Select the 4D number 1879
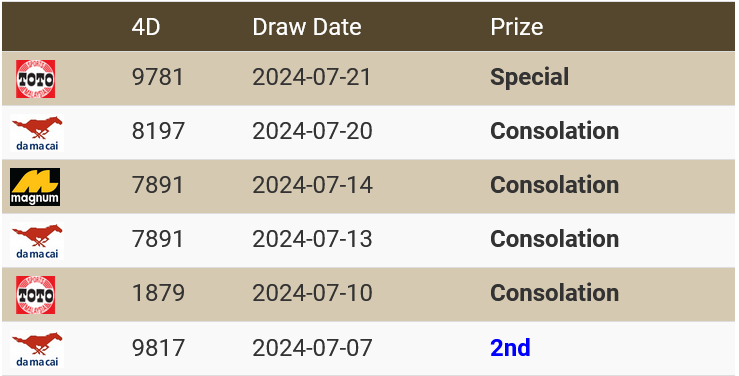Image resolution: width=739 pixels, height=376 pixels. [158, 293]
